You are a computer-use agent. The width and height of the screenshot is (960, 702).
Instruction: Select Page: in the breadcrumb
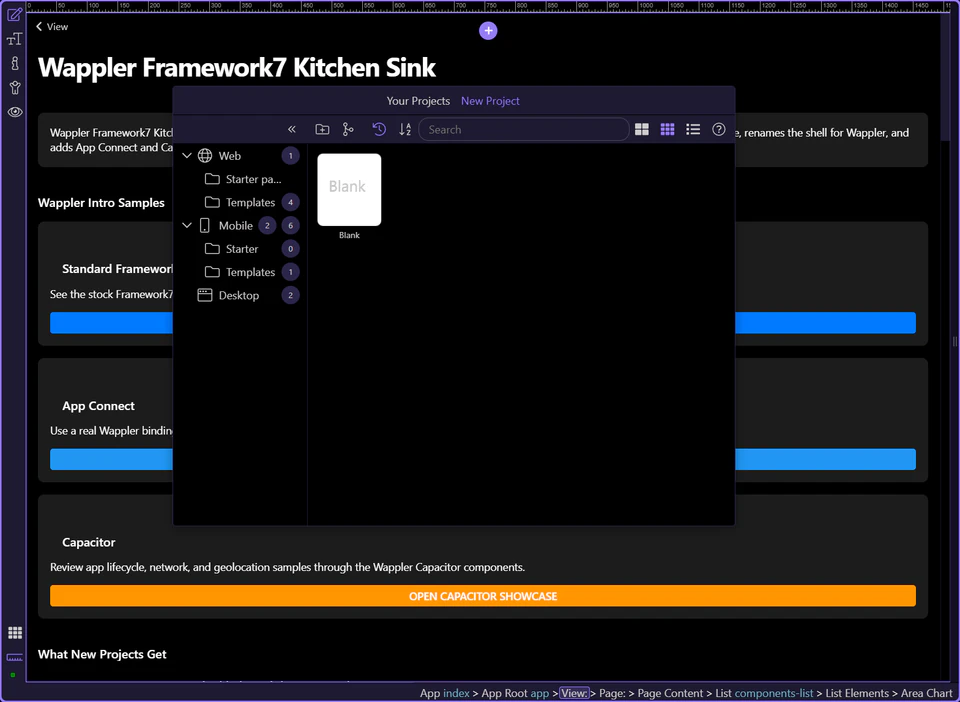613,693
